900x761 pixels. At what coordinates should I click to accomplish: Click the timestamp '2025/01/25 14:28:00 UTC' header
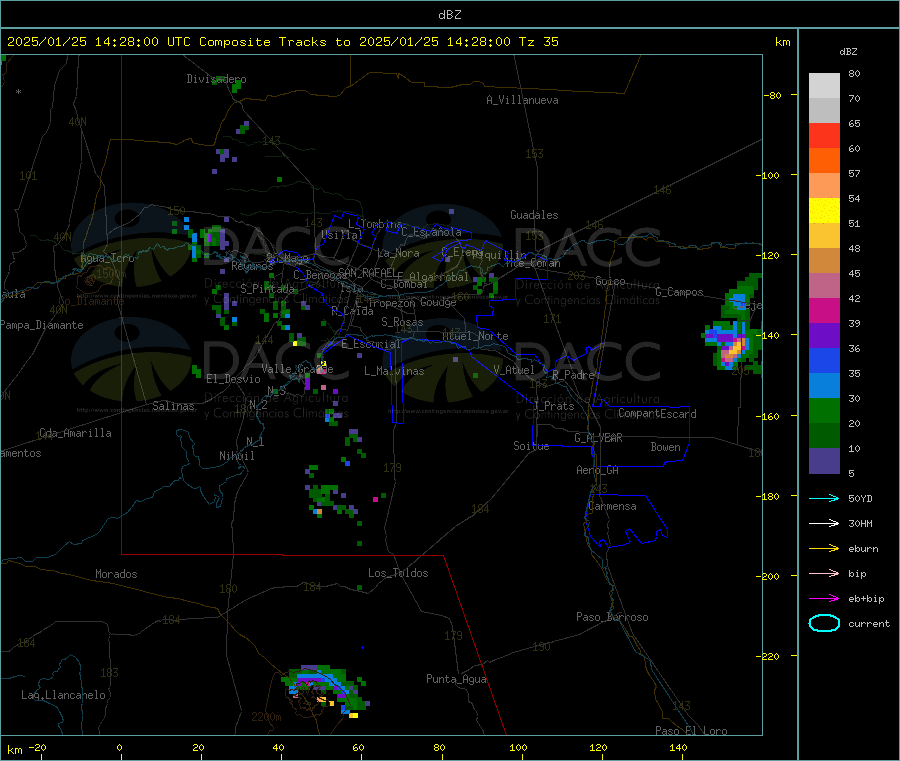pos(99,42)
